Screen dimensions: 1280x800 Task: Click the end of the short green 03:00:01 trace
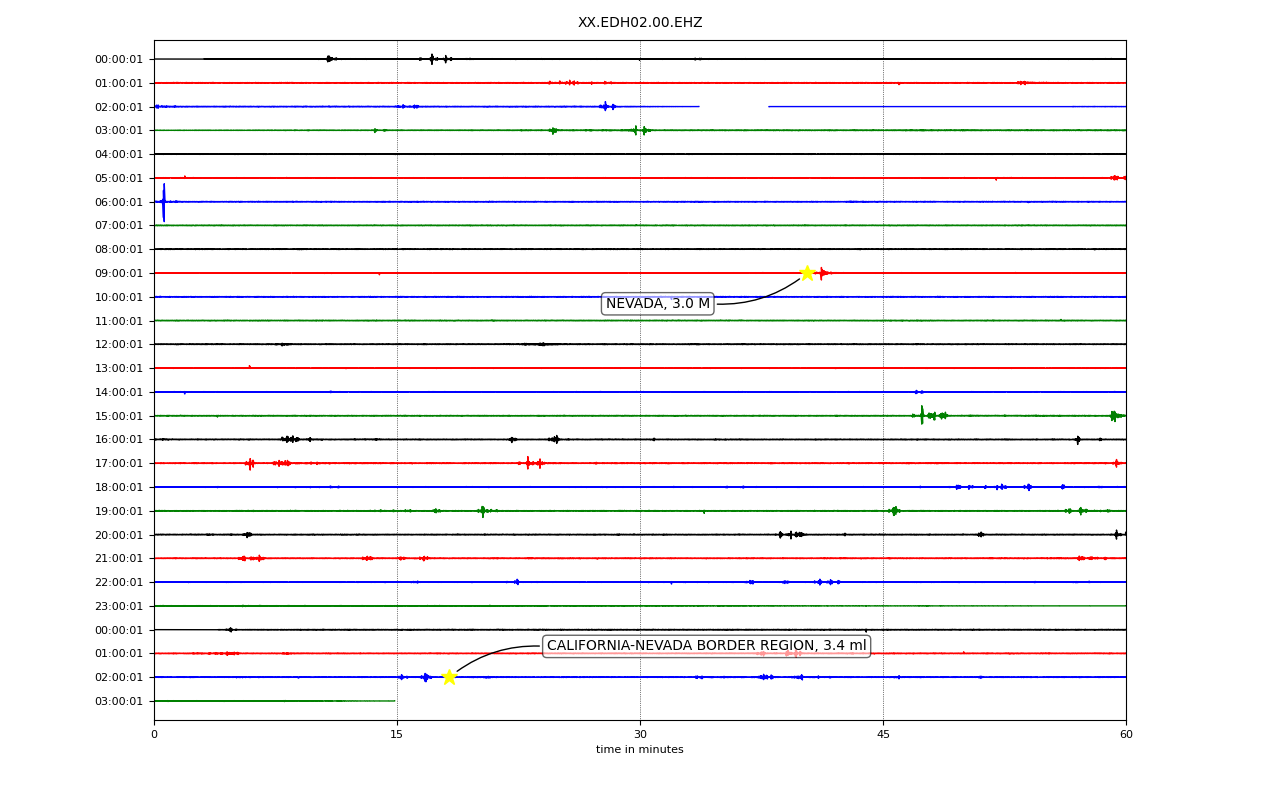[x=394, y=701]
